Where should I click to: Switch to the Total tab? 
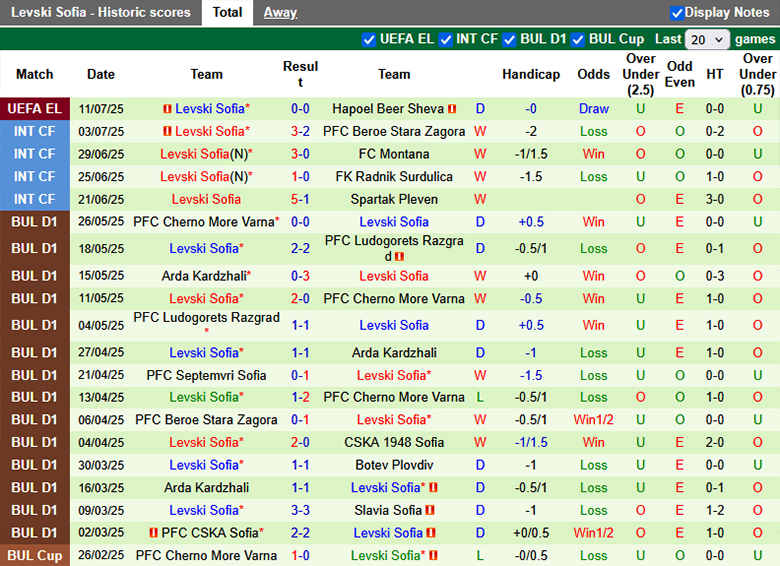point(227,12)
